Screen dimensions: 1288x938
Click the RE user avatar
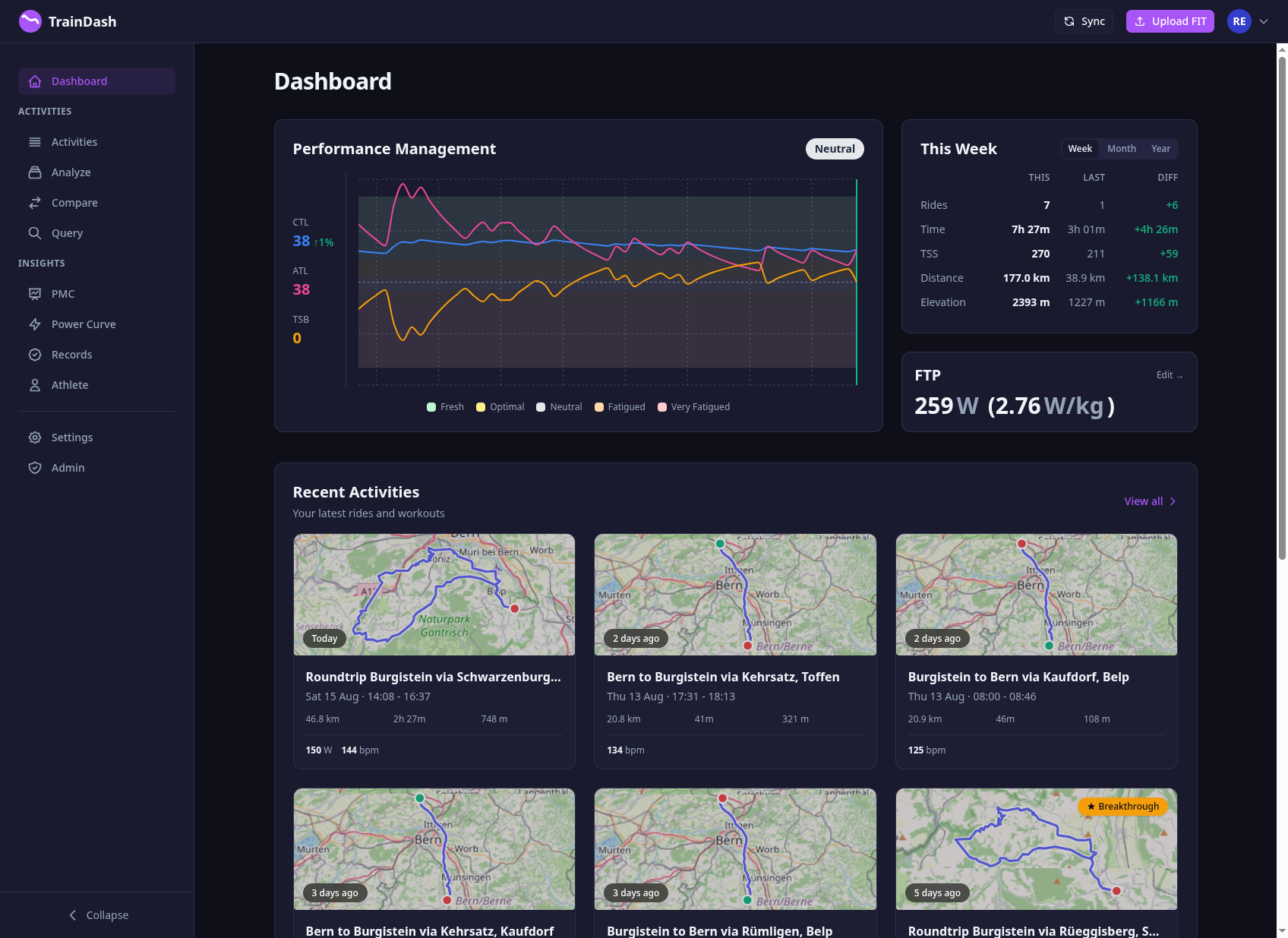pyautogui.click(x=1239, y=21)
